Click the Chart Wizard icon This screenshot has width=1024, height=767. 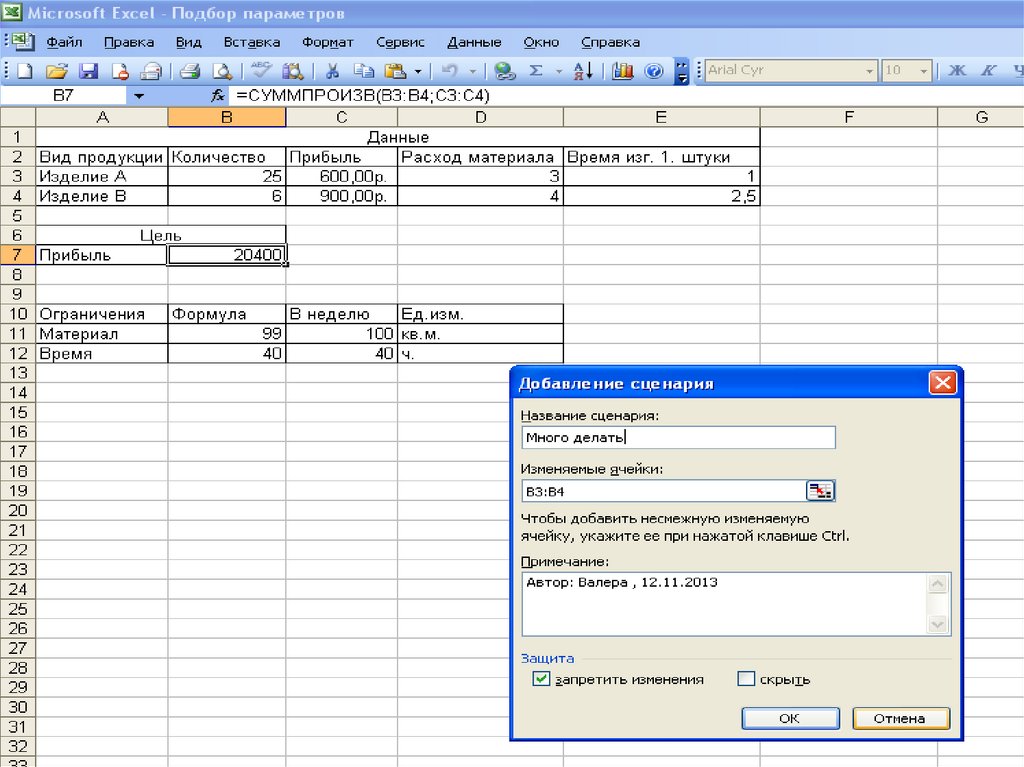[623, 71]
